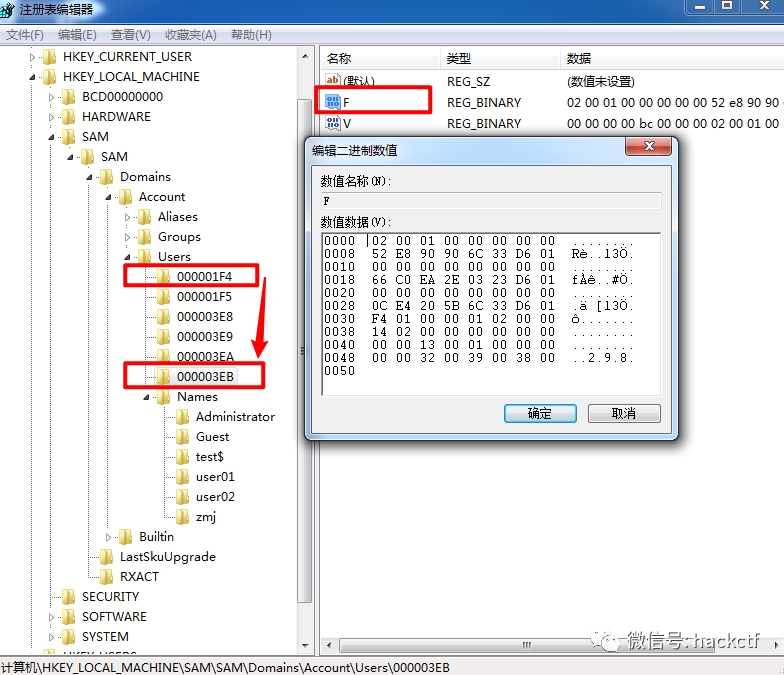Click the RXACT folder icon
This screenshot has height=675, width=784.
point(106,577)
